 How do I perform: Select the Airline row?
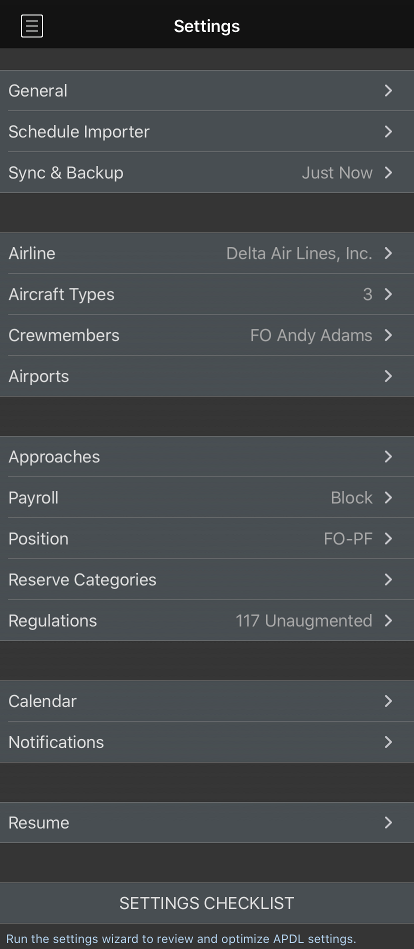tap(207, 253)
